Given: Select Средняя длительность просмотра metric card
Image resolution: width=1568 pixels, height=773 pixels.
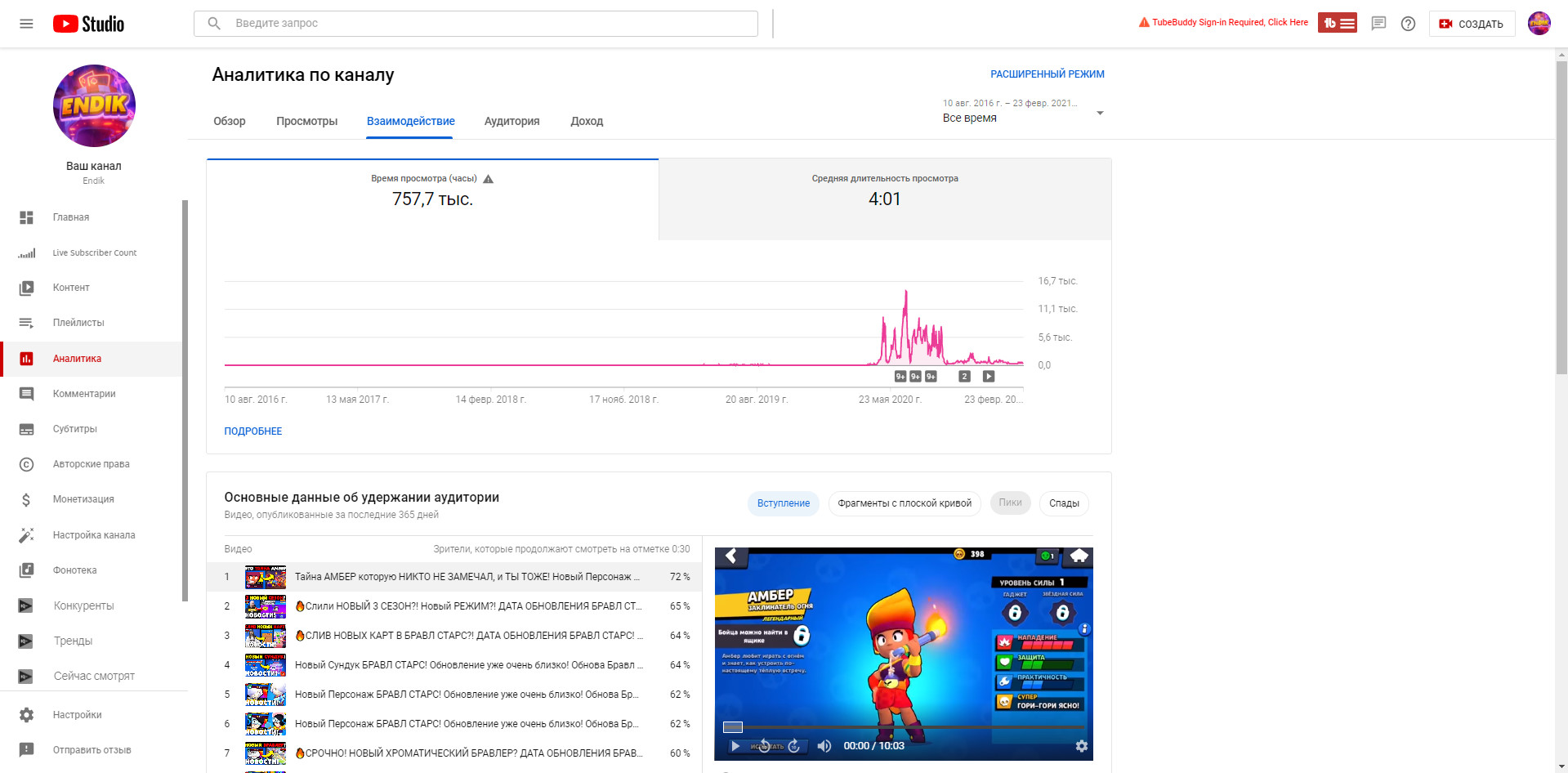Looking at the screenshot, I should click(x=885, y=199).
